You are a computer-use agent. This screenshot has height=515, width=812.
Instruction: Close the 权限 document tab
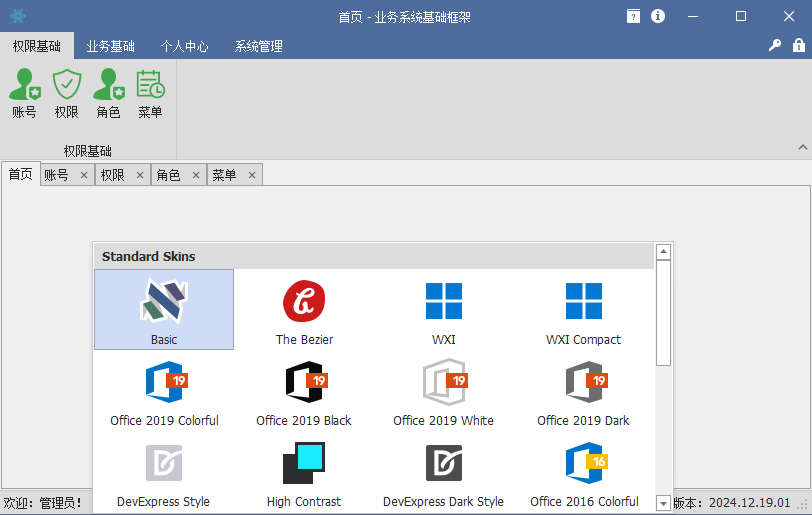click(x=140, y=176)
